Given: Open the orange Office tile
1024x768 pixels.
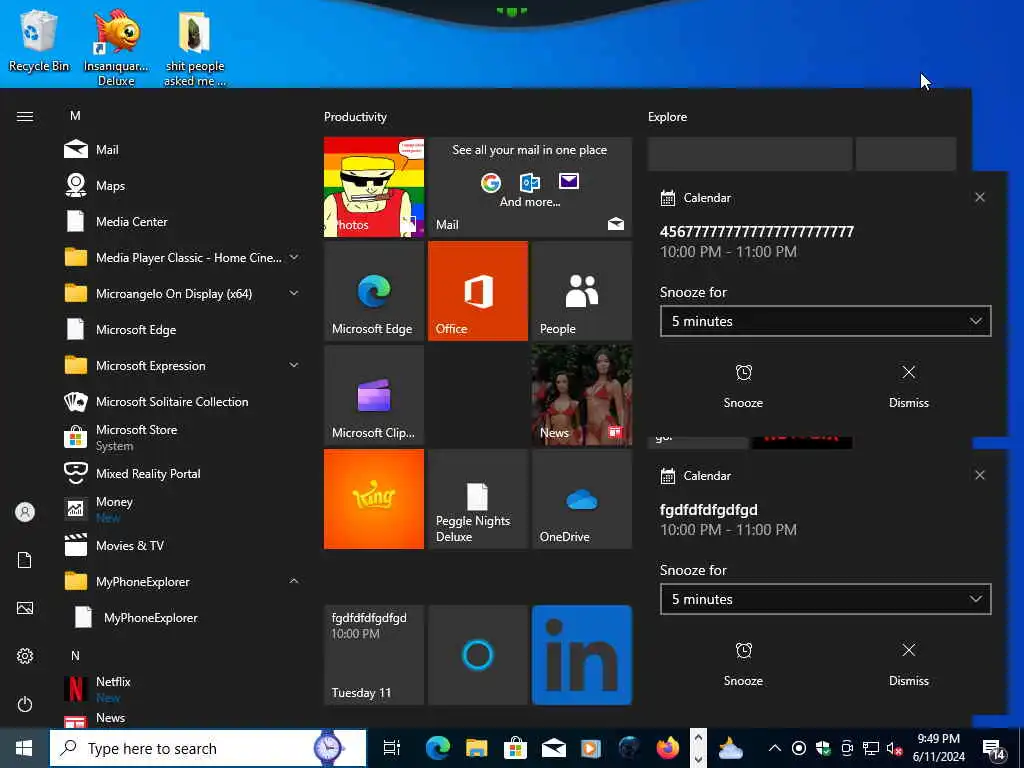Looking at the screenshot, I should pyautogui.click(x=477, y=291).
